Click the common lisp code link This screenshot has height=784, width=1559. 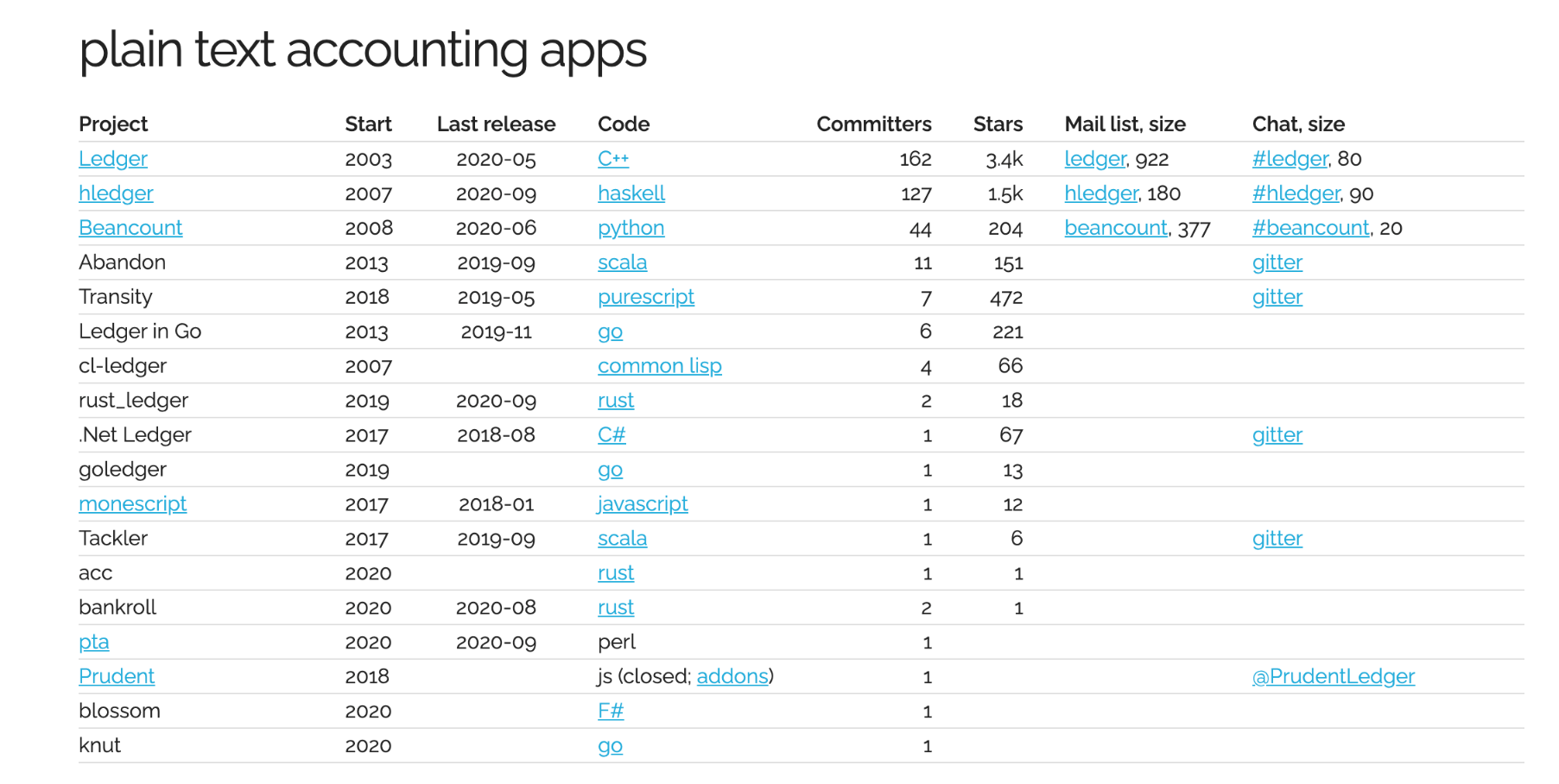[659, 366]
